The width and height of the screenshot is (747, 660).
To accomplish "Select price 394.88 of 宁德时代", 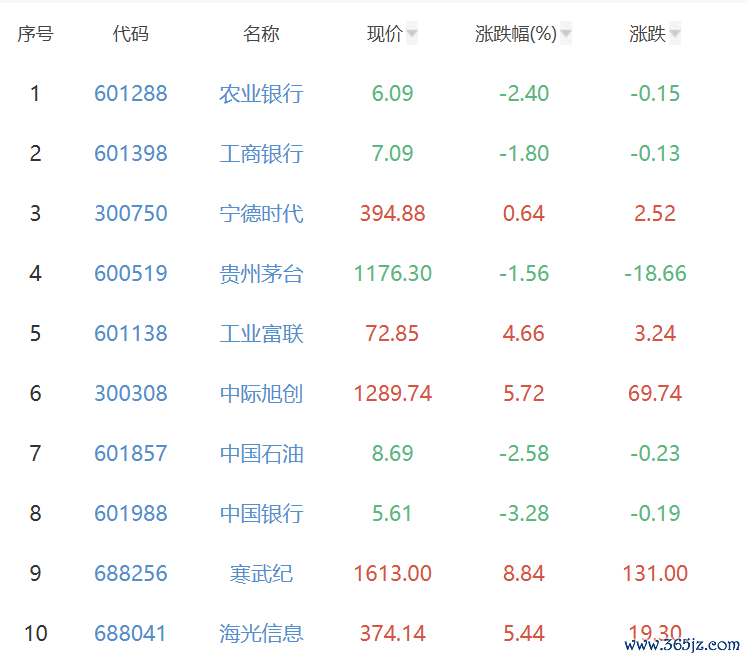I will 392,213.
